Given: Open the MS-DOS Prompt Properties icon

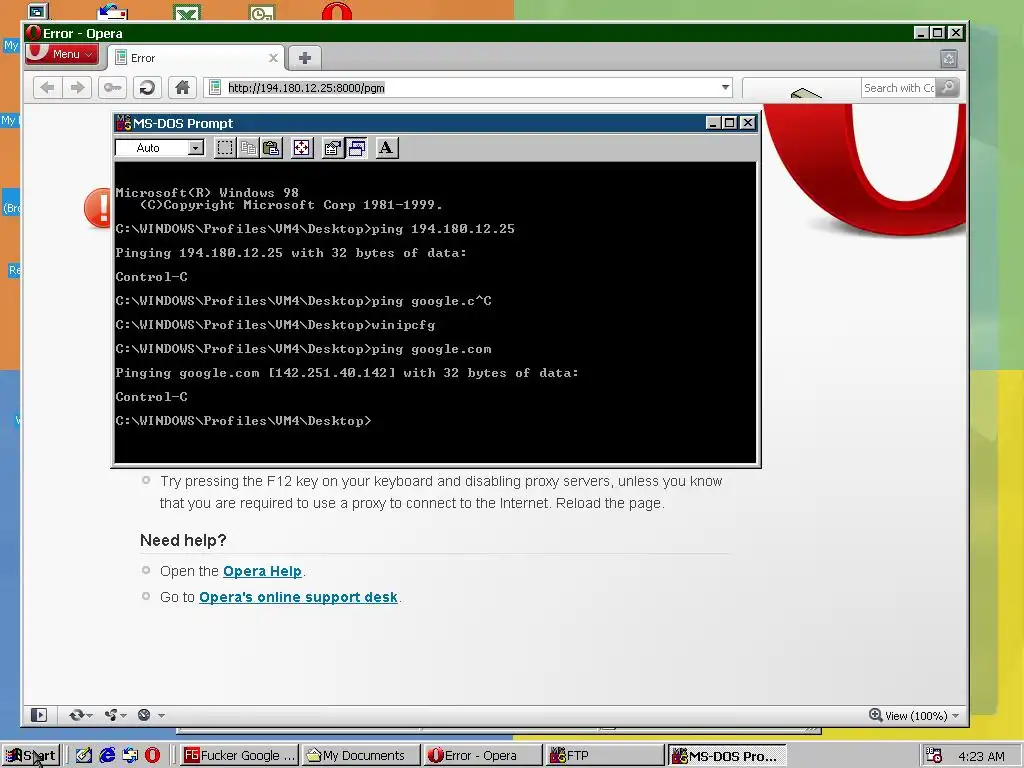Looking at the screenshot, I should tap(333, 148).
